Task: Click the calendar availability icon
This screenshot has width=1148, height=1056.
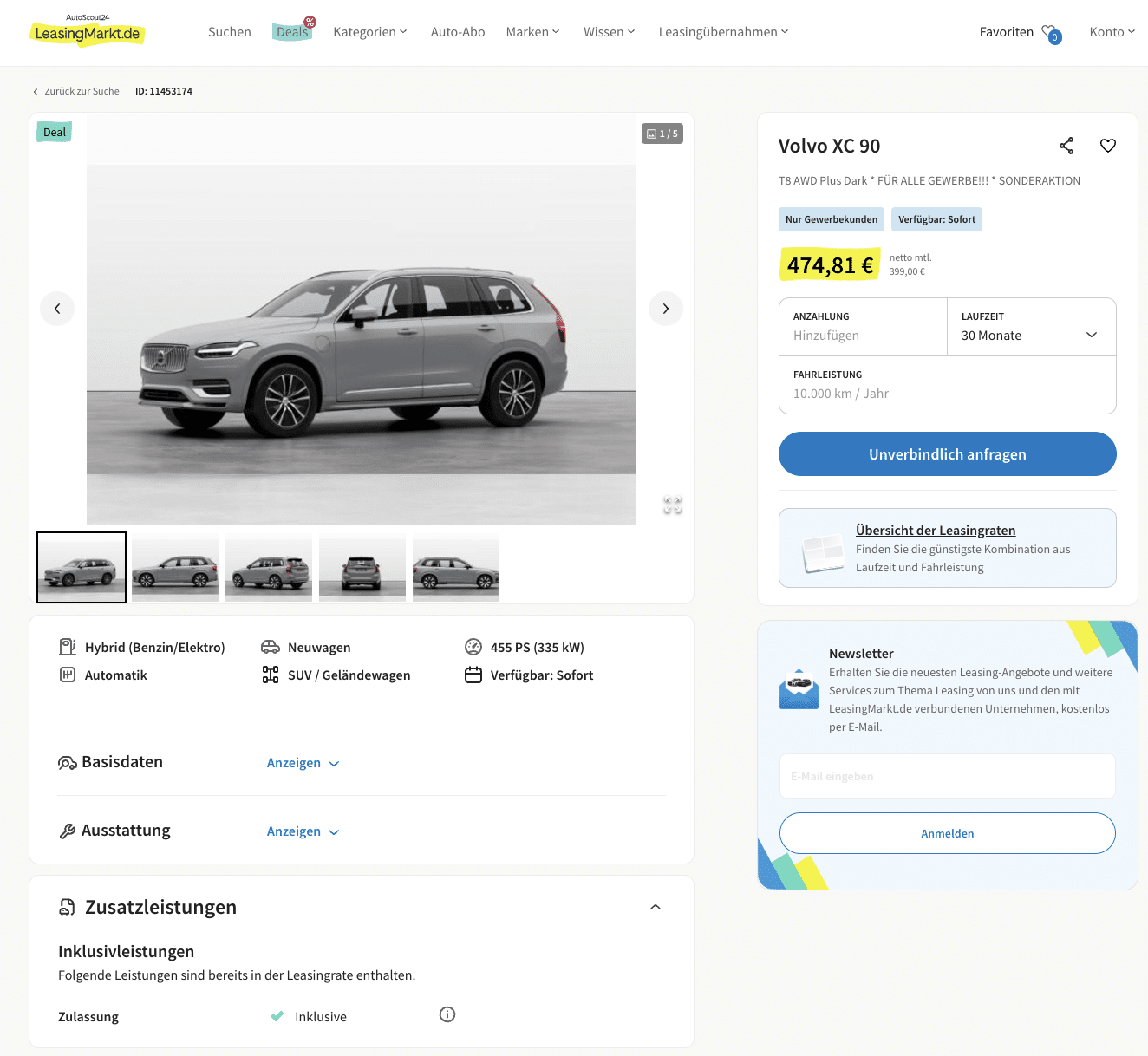Action: pos(473,675)
